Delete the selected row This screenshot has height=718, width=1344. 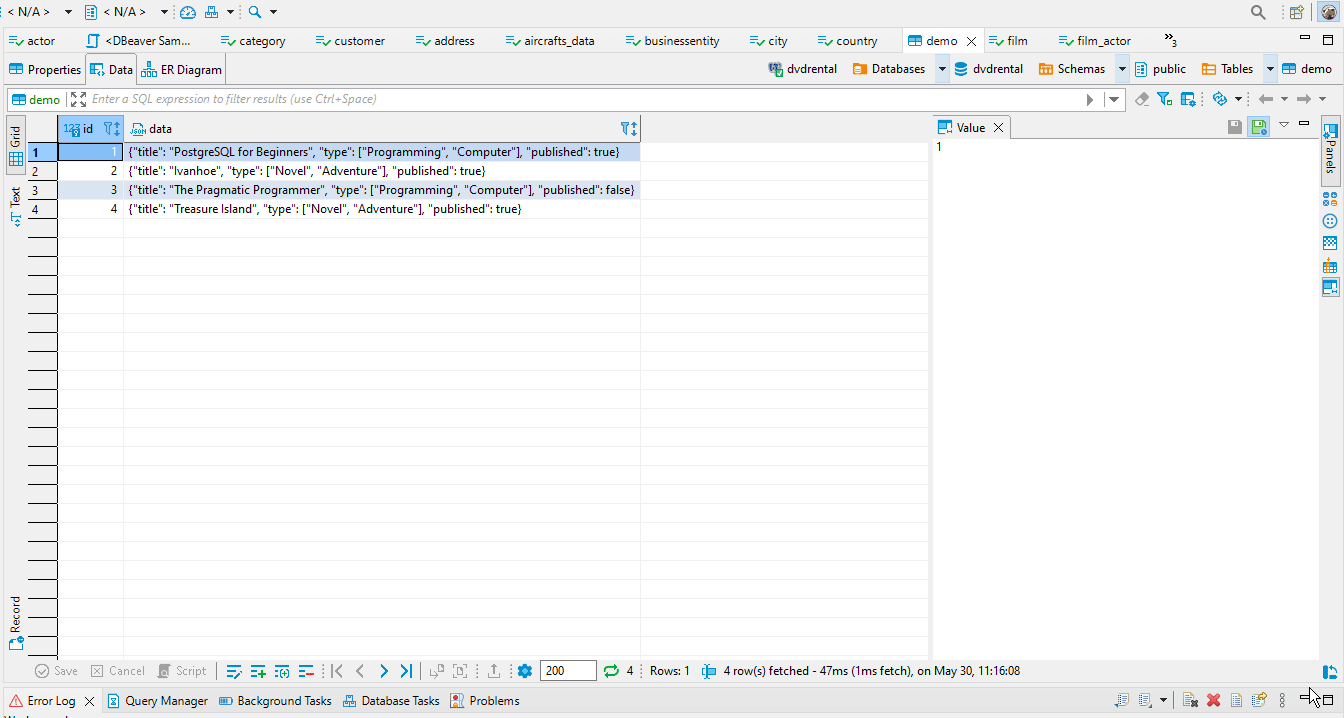(306, 671)
